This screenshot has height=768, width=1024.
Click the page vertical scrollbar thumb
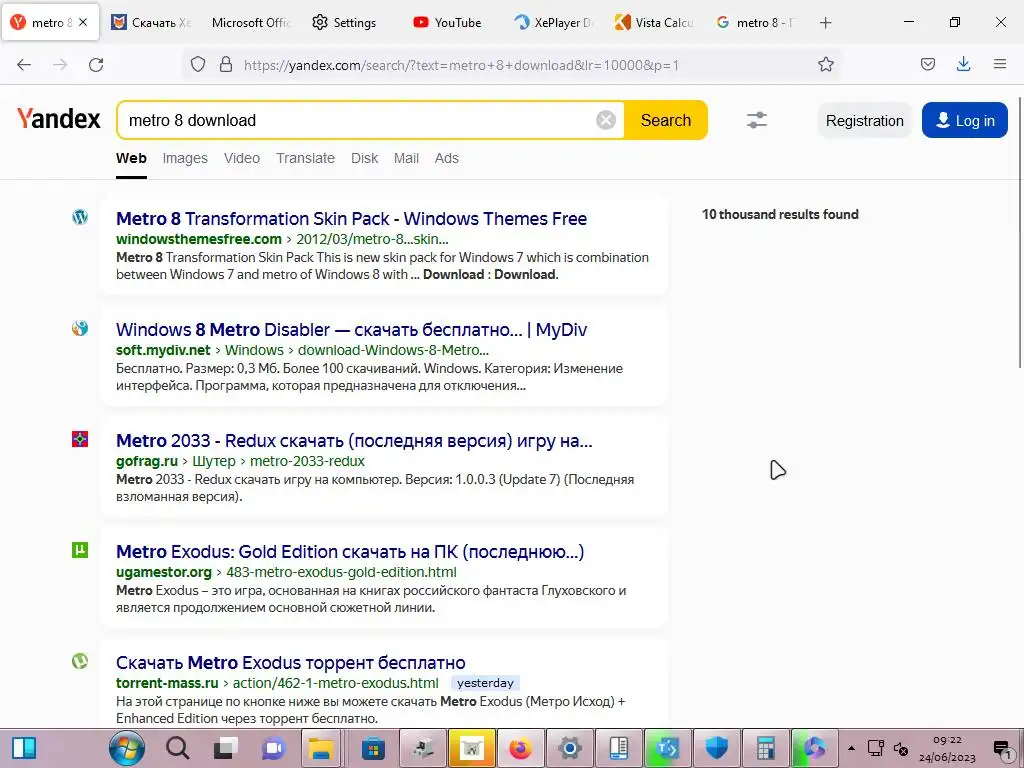[1020, 232]
